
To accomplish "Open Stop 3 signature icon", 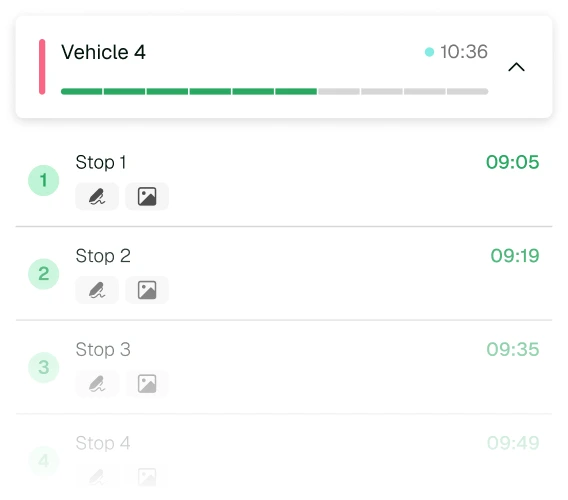I will [97, 384].
